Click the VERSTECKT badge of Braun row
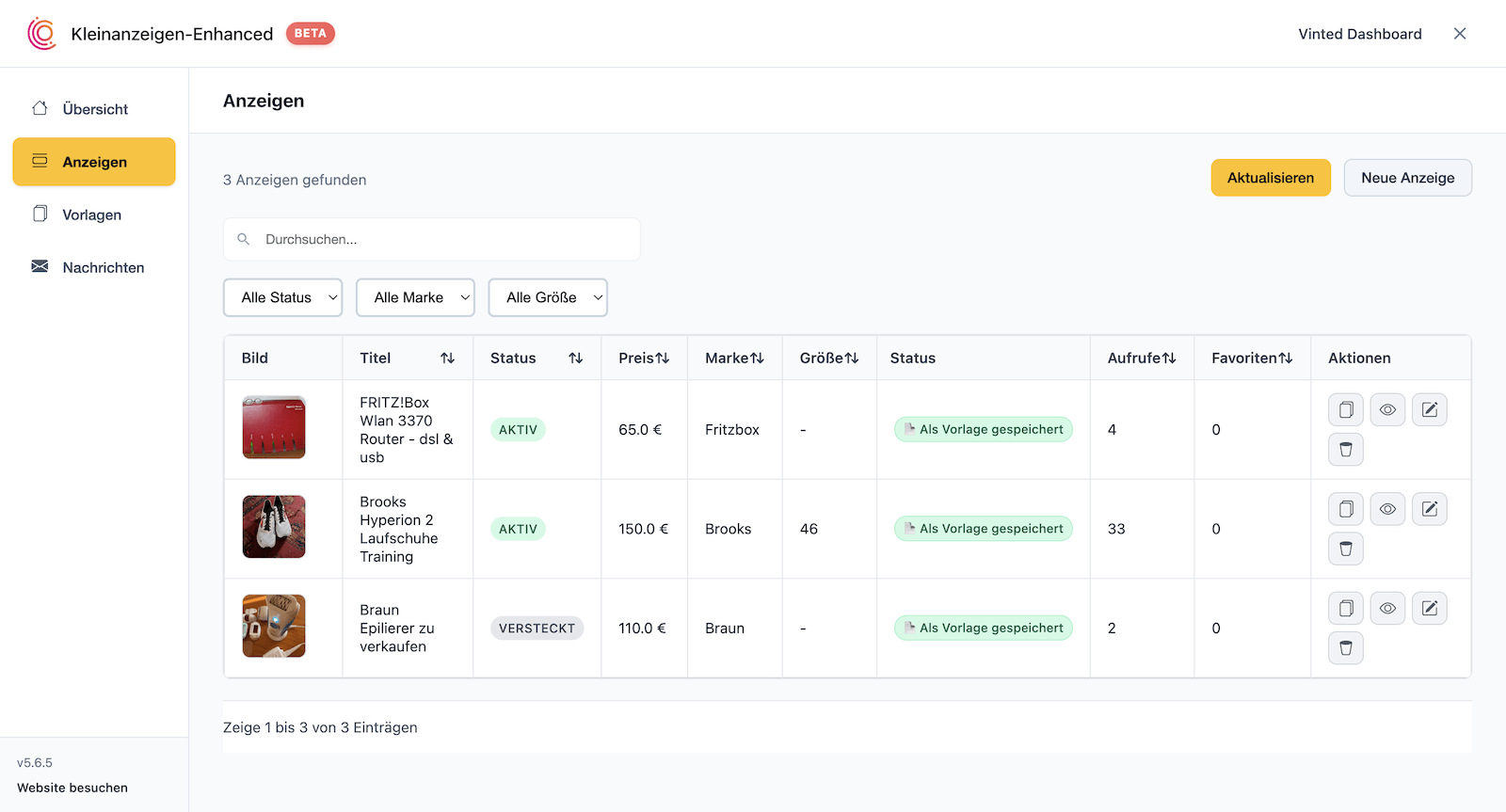The image size is (1506, 812). [537, 629]
